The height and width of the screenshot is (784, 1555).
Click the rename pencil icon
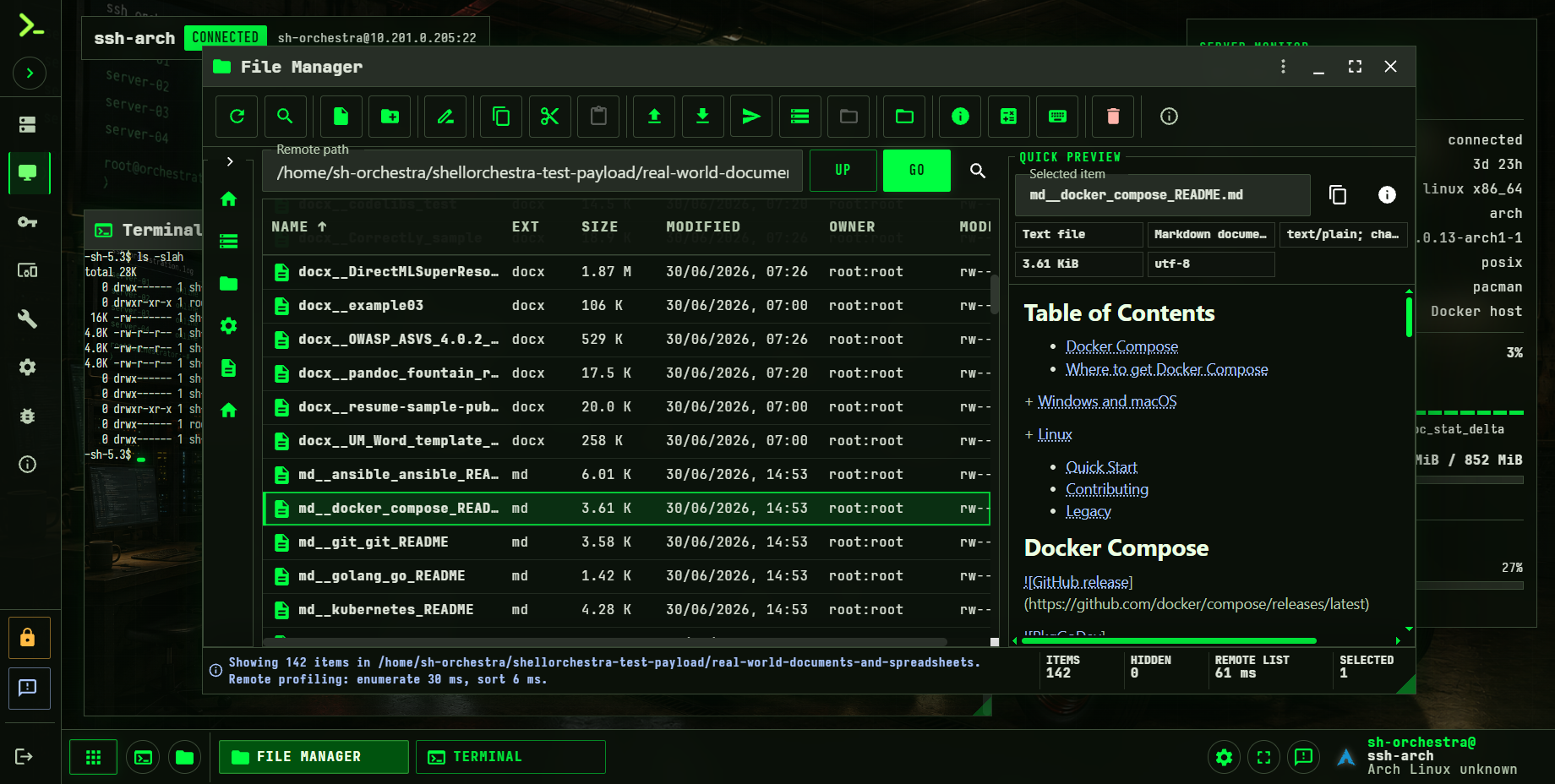coord(445,117)
